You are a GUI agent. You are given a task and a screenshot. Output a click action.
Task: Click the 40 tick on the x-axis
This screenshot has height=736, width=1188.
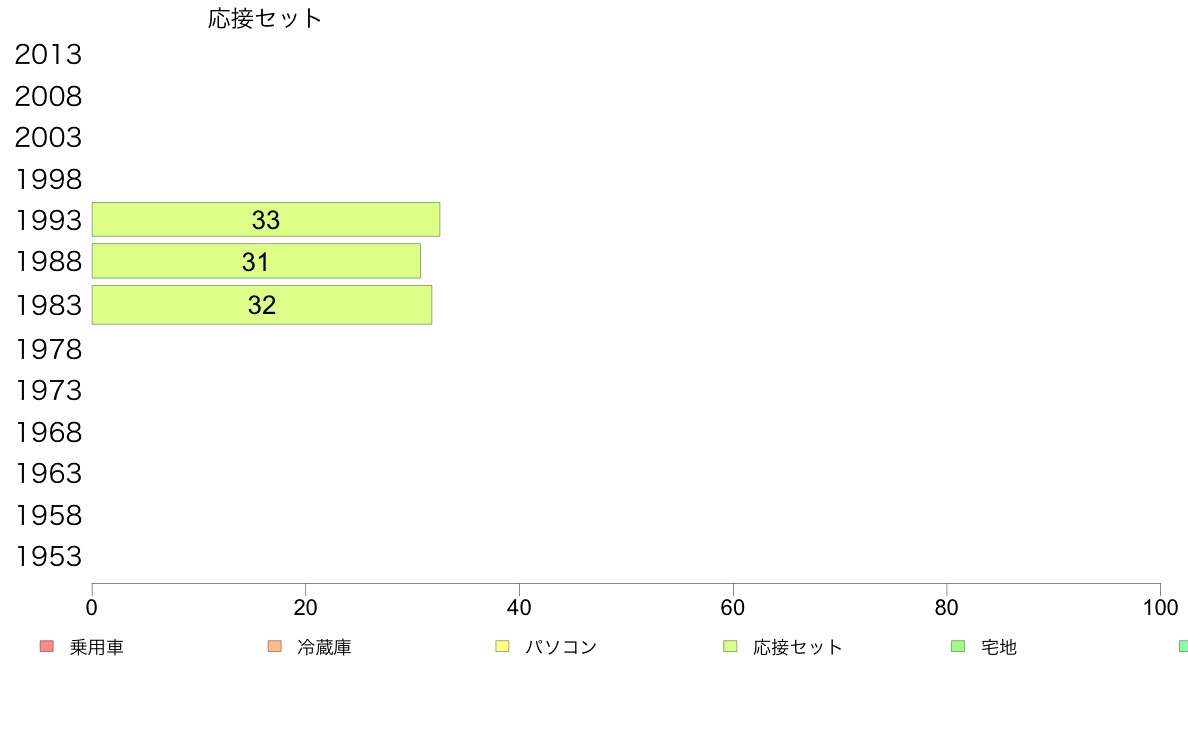(x=519, y=607)
